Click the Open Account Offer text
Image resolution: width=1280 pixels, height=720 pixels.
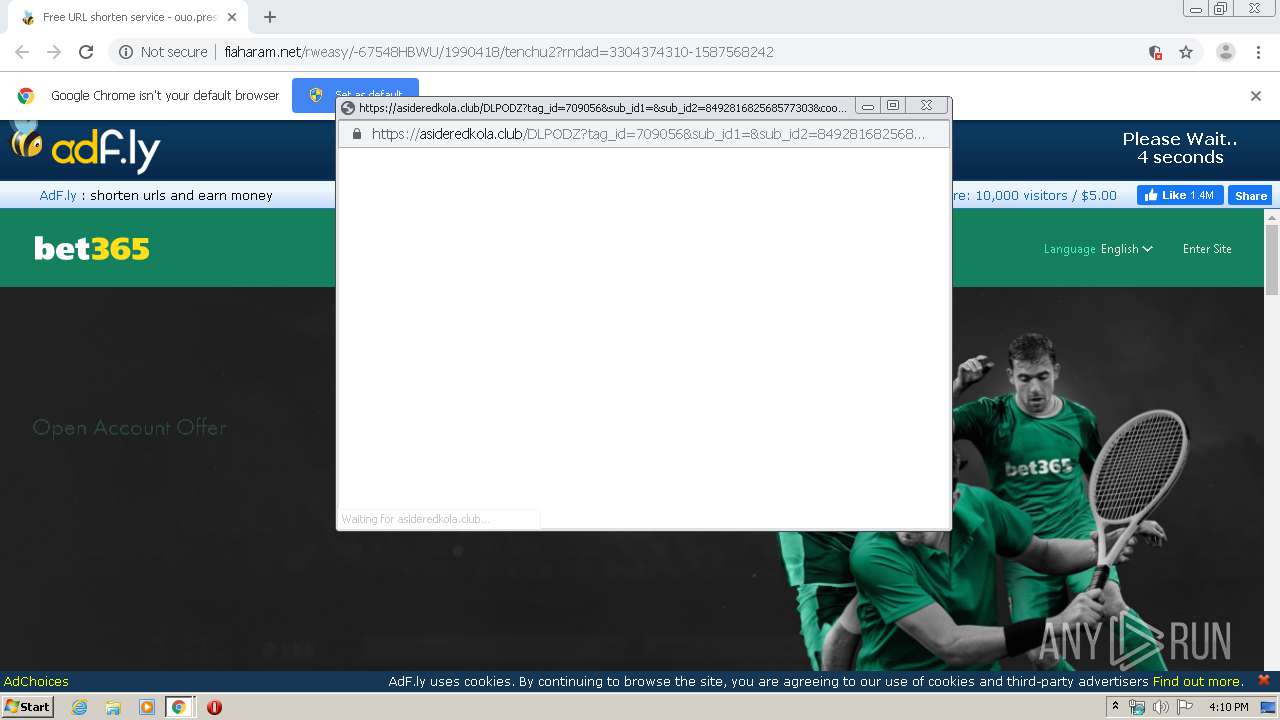(x=130, y=428)
